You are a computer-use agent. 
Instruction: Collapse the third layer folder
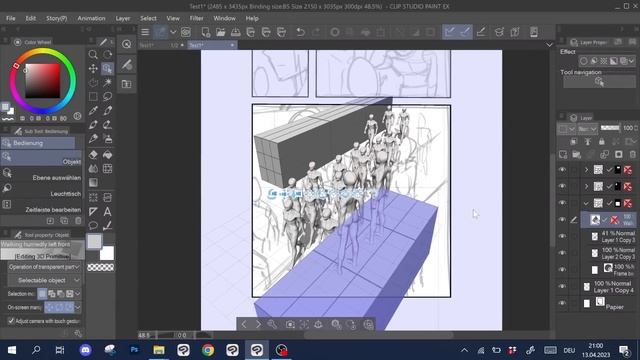(587, 203)
